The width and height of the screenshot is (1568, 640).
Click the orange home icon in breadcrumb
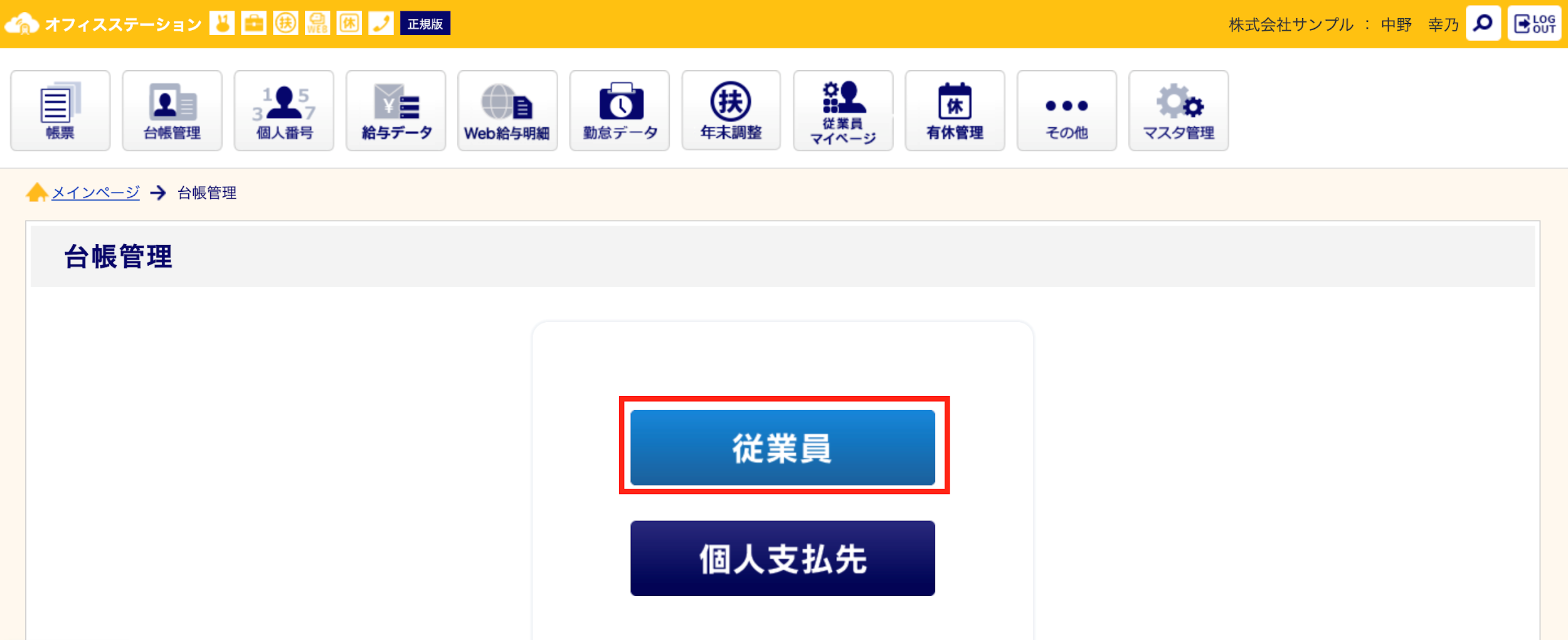(x=37, y=192)
